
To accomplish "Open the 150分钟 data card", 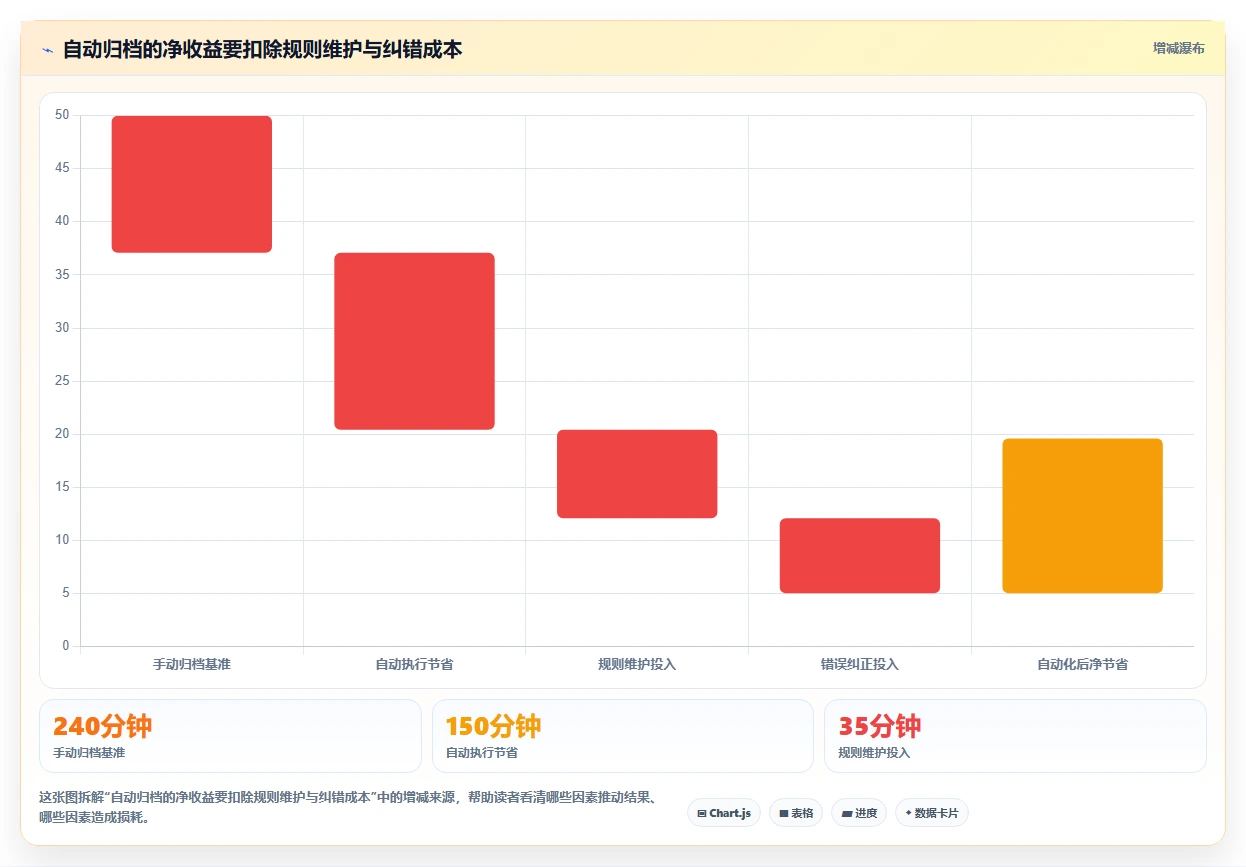I will pos(623,736).
